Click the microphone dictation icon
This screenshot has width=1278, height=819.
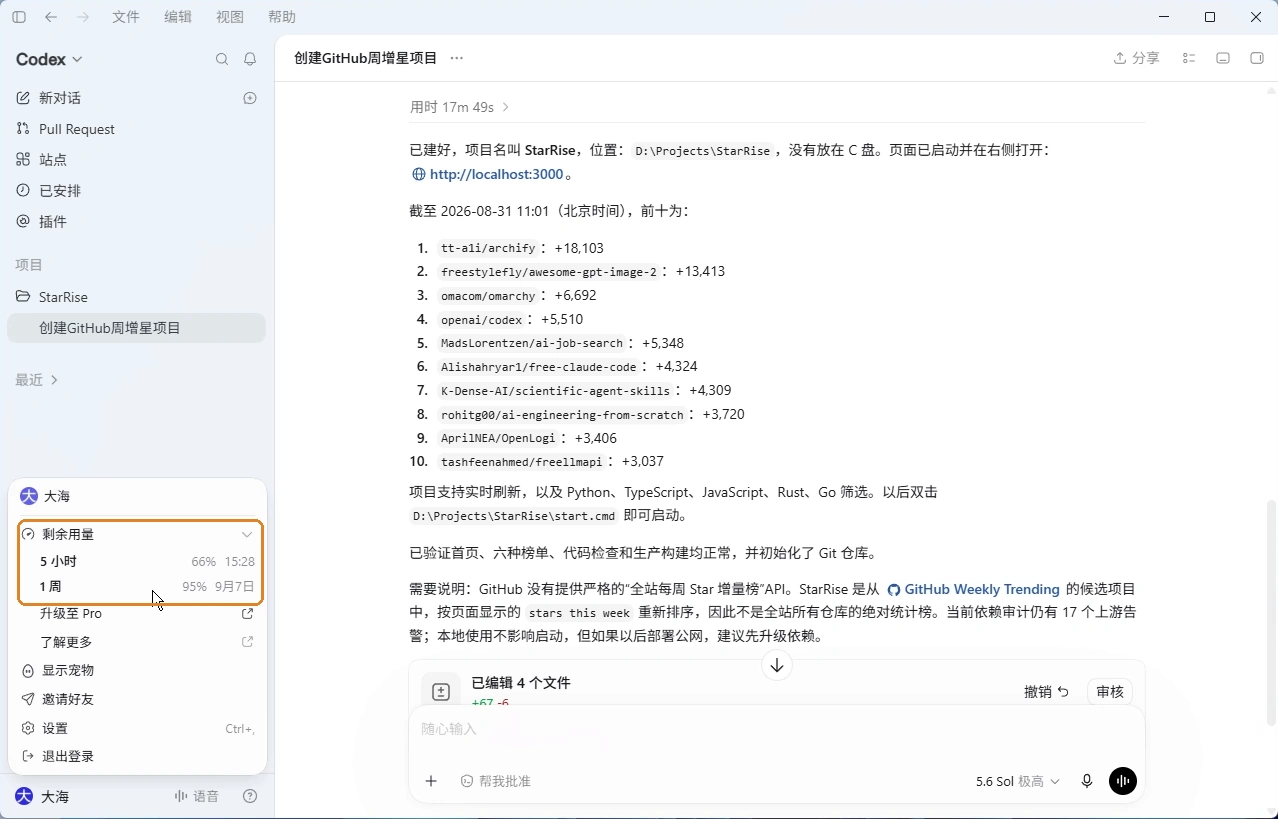1087,782
